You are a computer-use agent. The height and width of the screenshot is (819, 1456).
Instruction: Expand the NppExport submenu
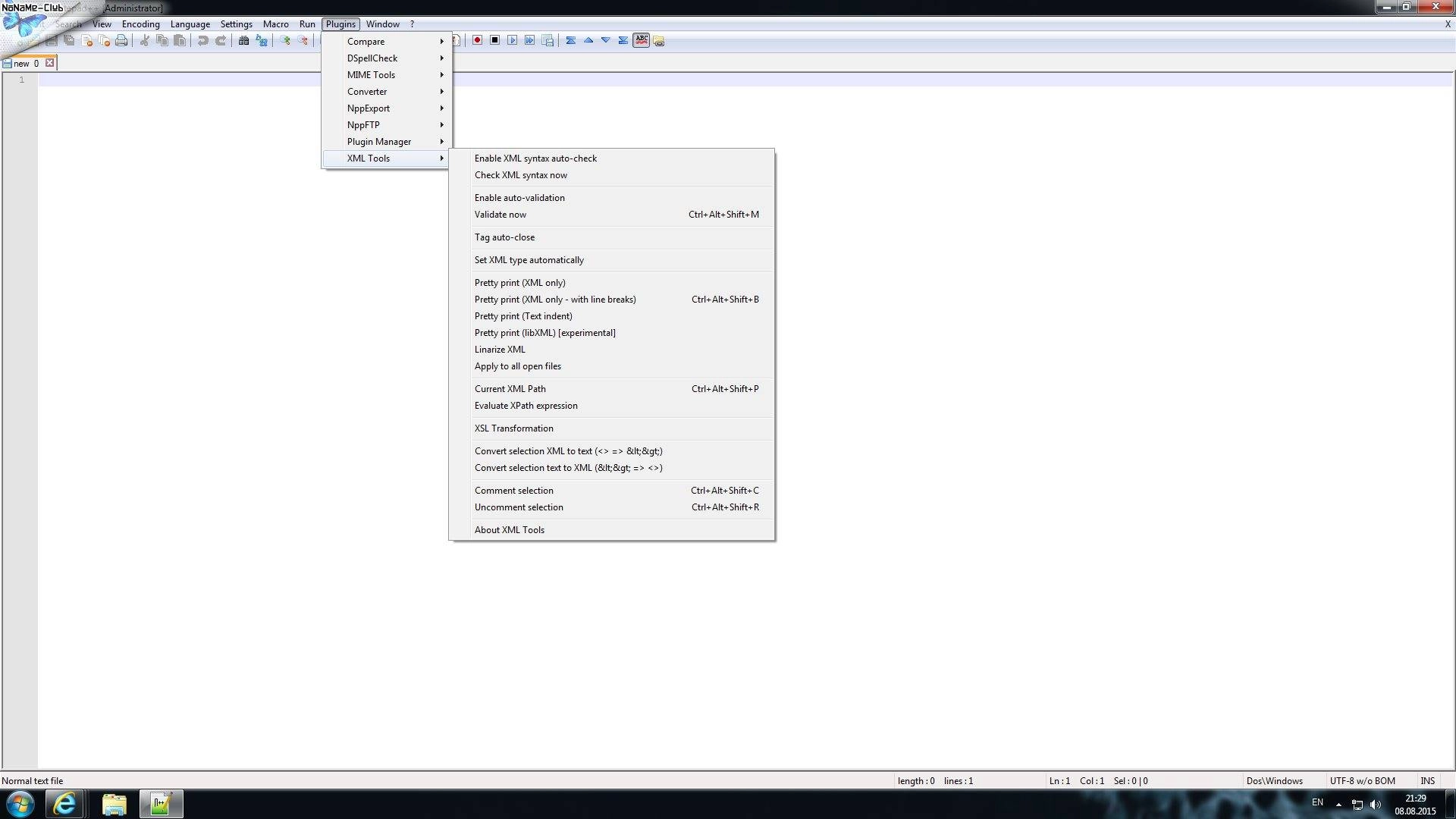[387, 108]
